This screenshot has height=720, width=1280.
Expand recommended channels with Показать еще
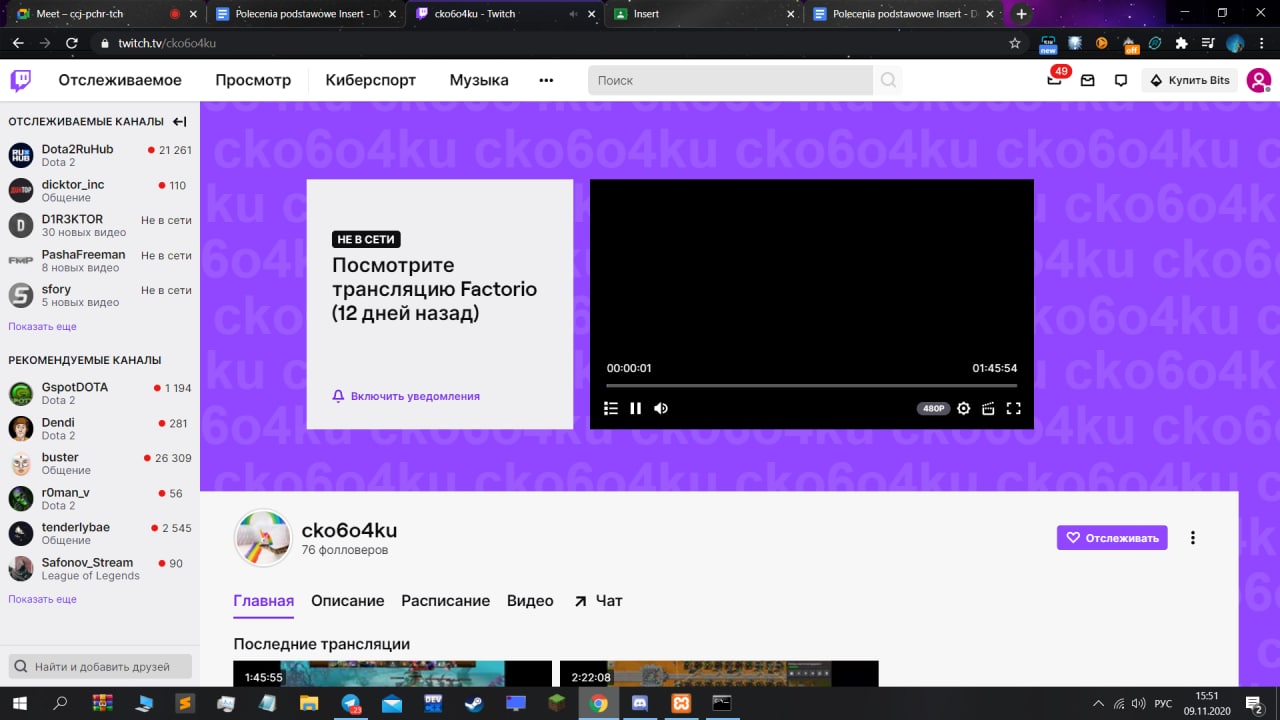click(x=42, y=599)
